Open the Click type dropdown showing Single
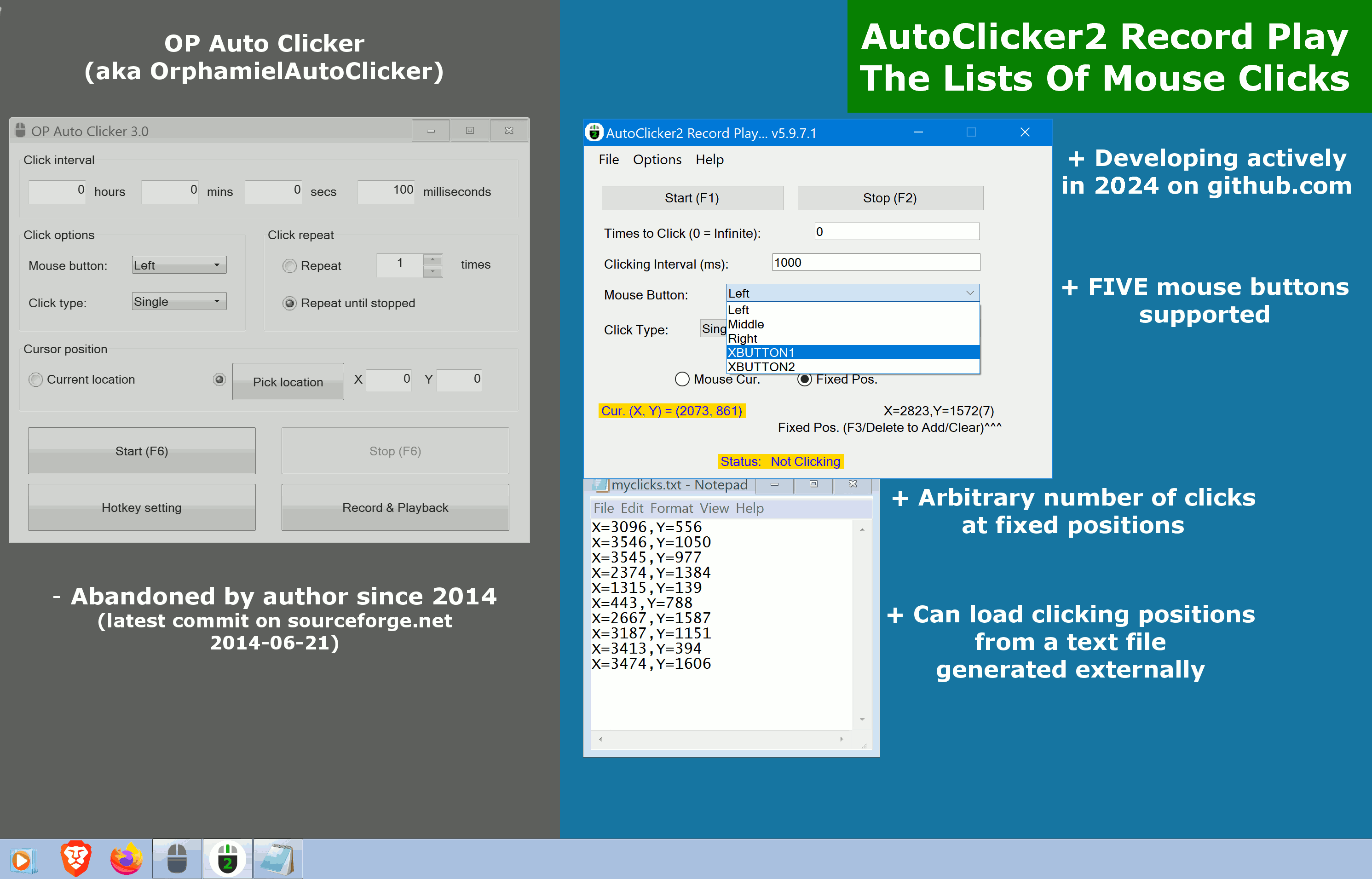1372x879 pixels. click(x=179, y=301)
